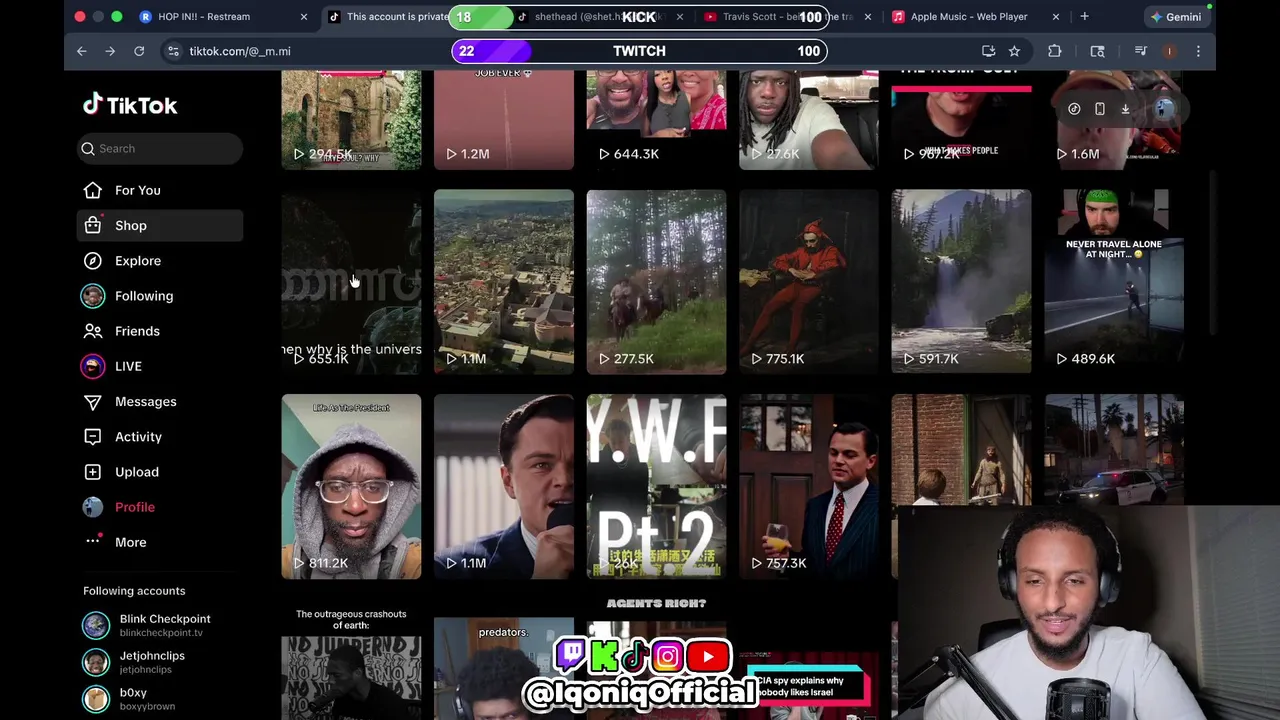Open the site information icon beside URL
This screenshot has height=720, width=1280.
click(173, 51)
